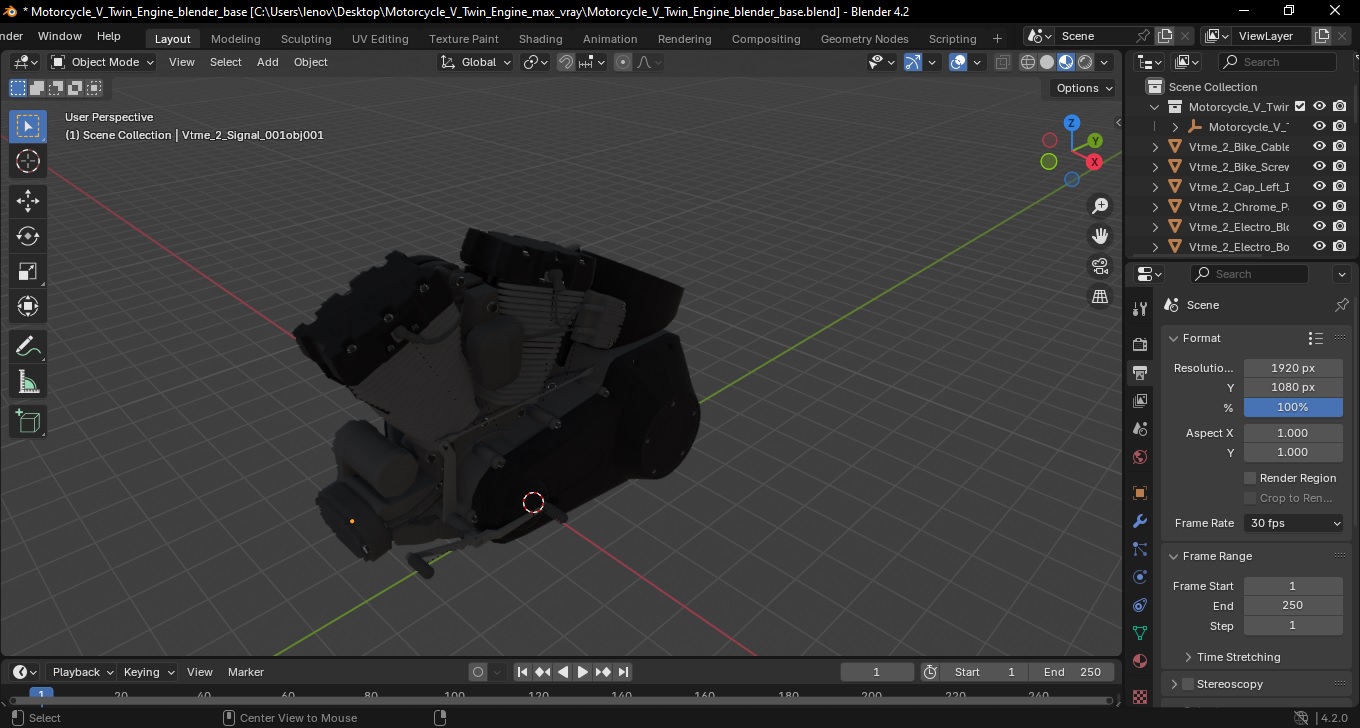
Task: Play the animation forward
Action: click(583, 672)
